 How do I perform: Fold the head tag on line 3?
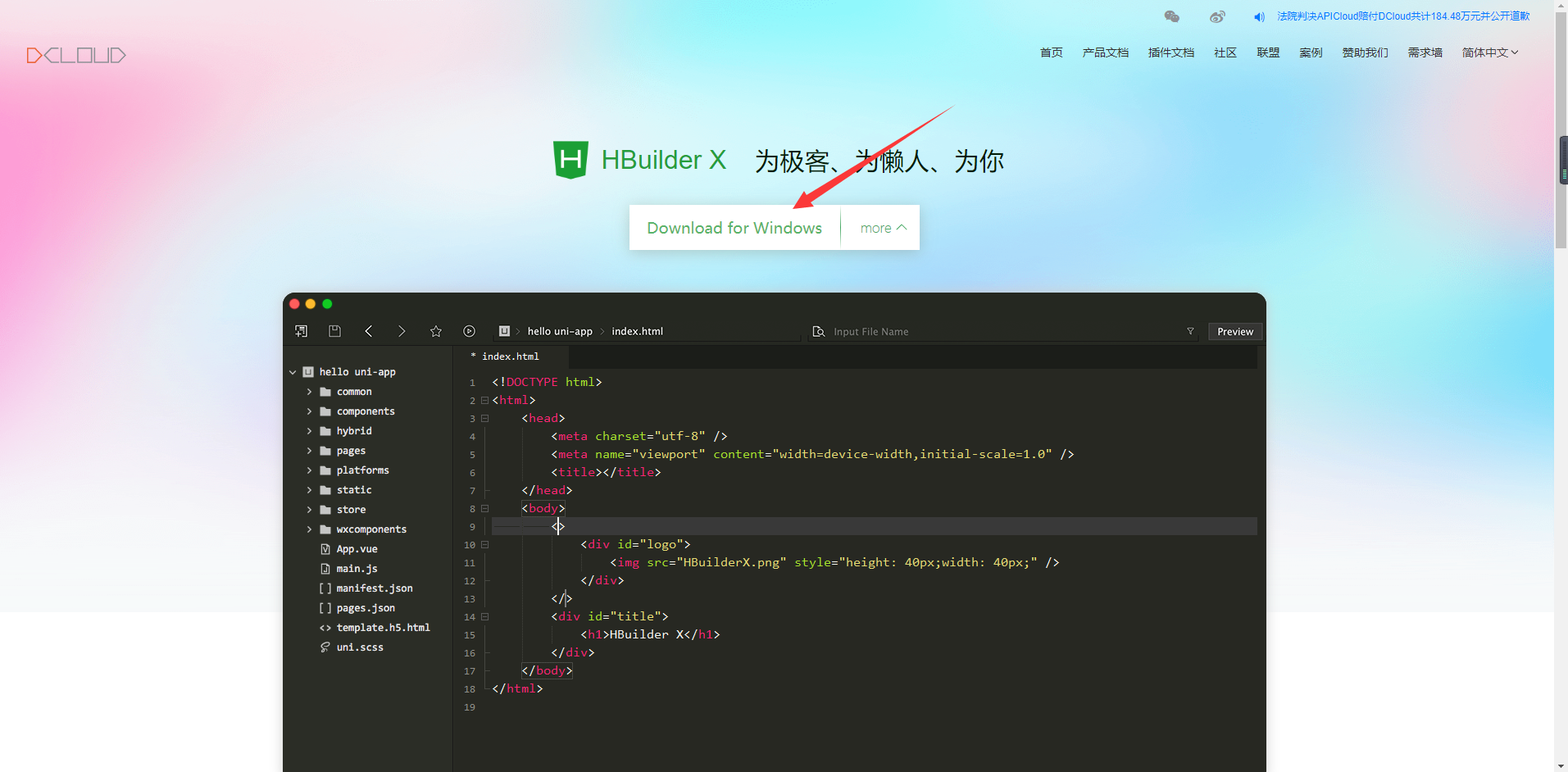click(484, 418)
